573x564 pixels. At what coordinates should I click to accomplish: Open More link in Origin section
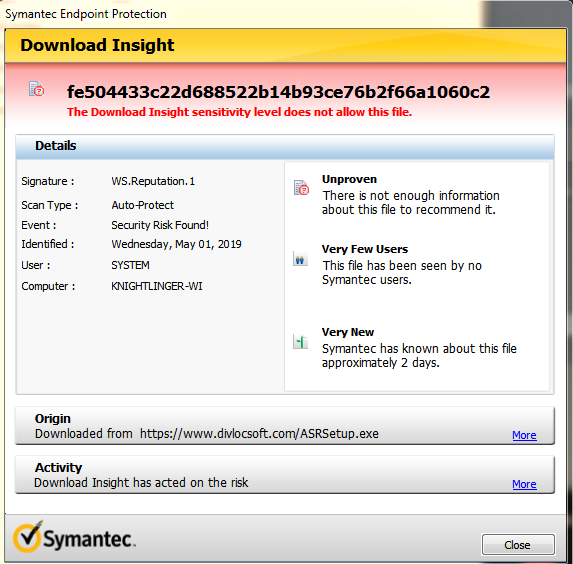[x=524, y=435]
